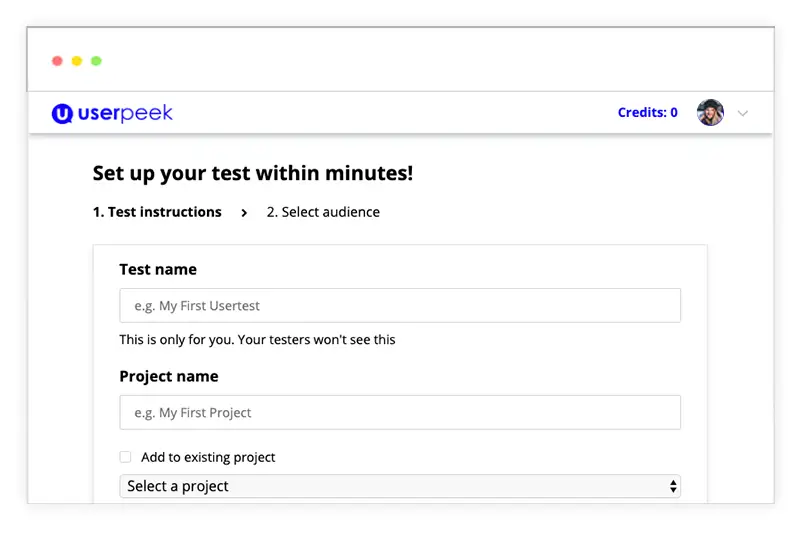Click the 'Test name' field label
Viewport: 800px width, 533px height.
pos(158,269)
